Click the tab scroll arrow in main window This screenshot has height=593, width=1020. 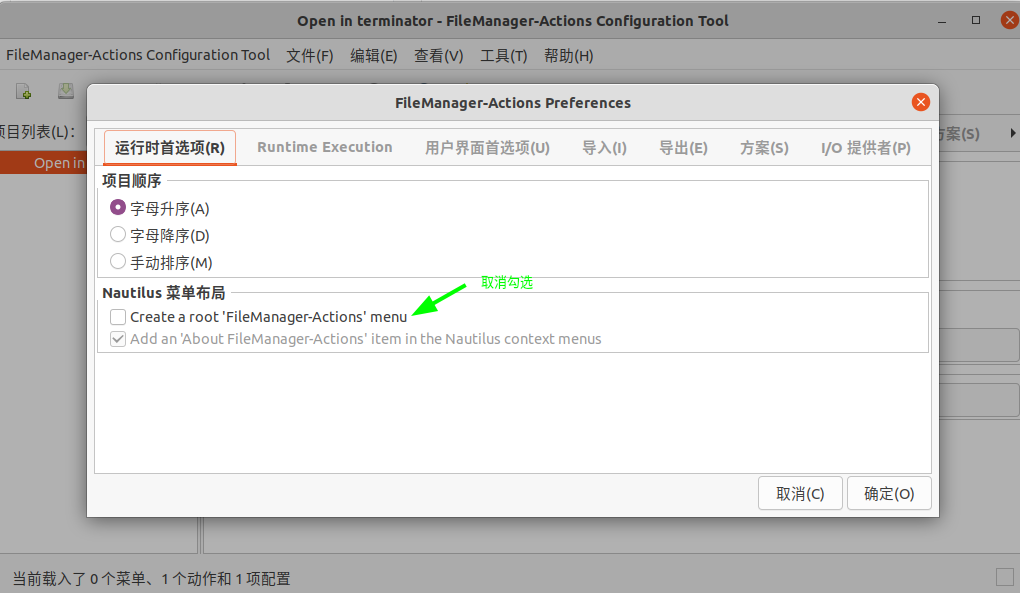pyautogui.click(x=1013, y=133)
